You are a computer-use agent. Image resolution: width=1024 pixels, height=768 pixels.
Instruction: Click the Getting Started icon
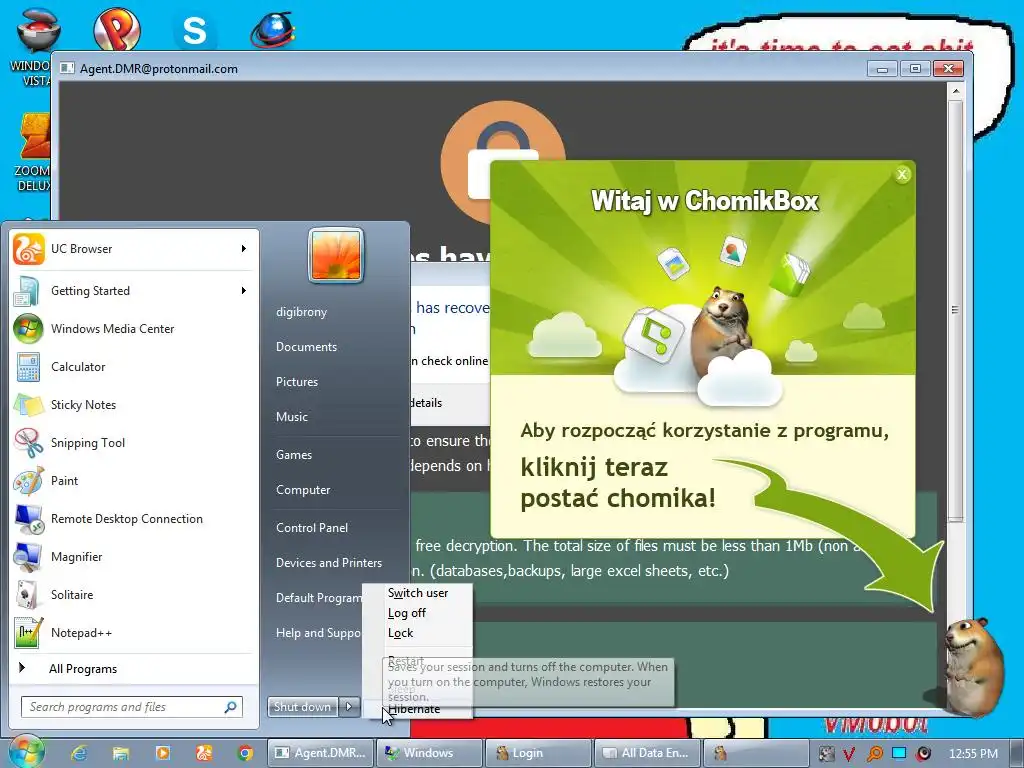pyautogui.click(x=27, y=291)
